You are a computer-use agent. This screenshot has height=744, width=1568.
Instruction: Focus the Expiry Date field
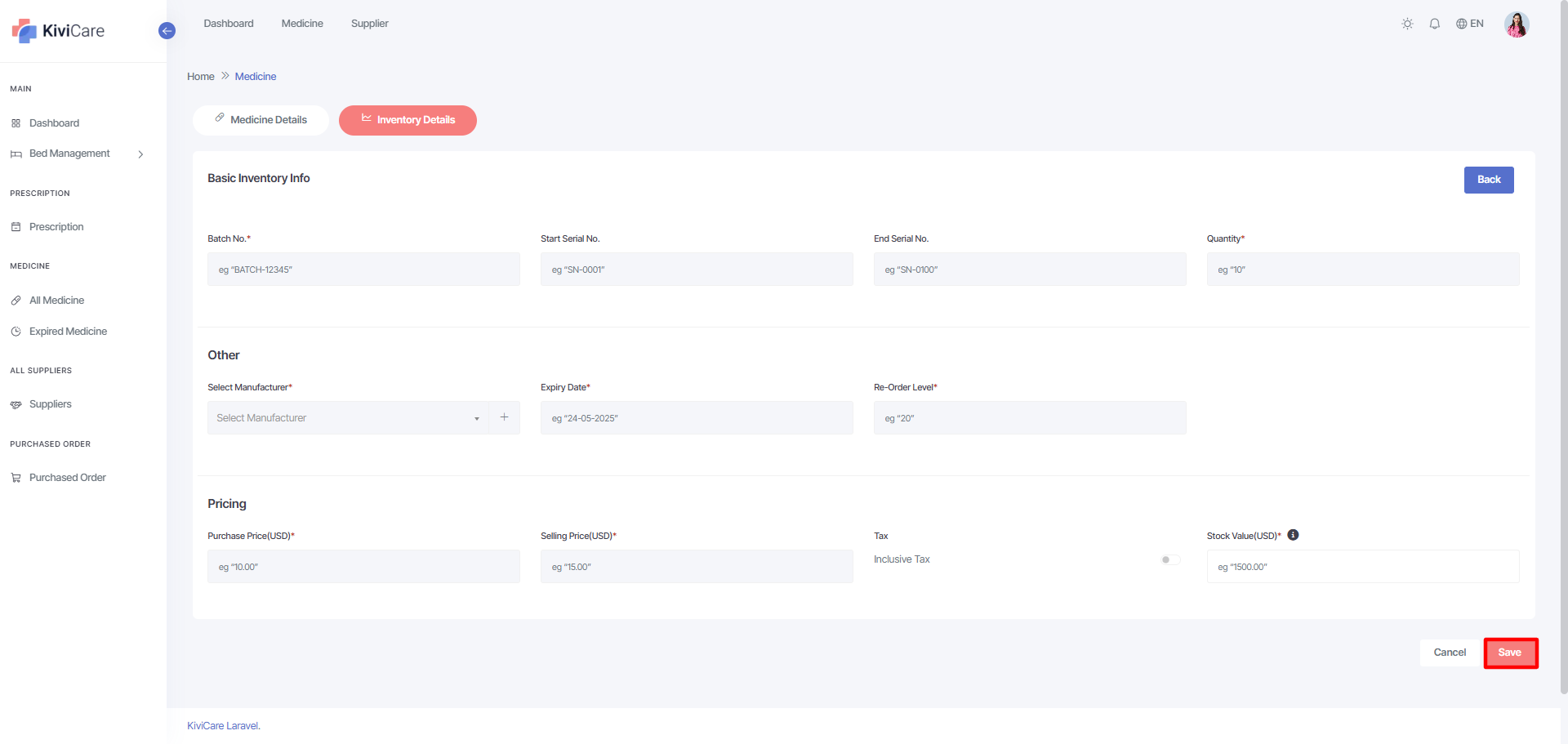[x=696, y=418]
